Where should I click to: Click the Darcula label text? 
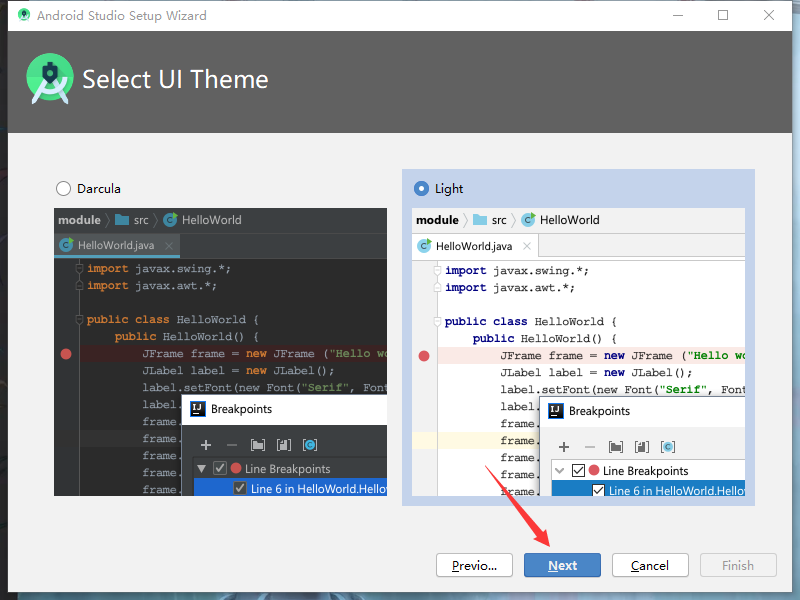[99, 189]
